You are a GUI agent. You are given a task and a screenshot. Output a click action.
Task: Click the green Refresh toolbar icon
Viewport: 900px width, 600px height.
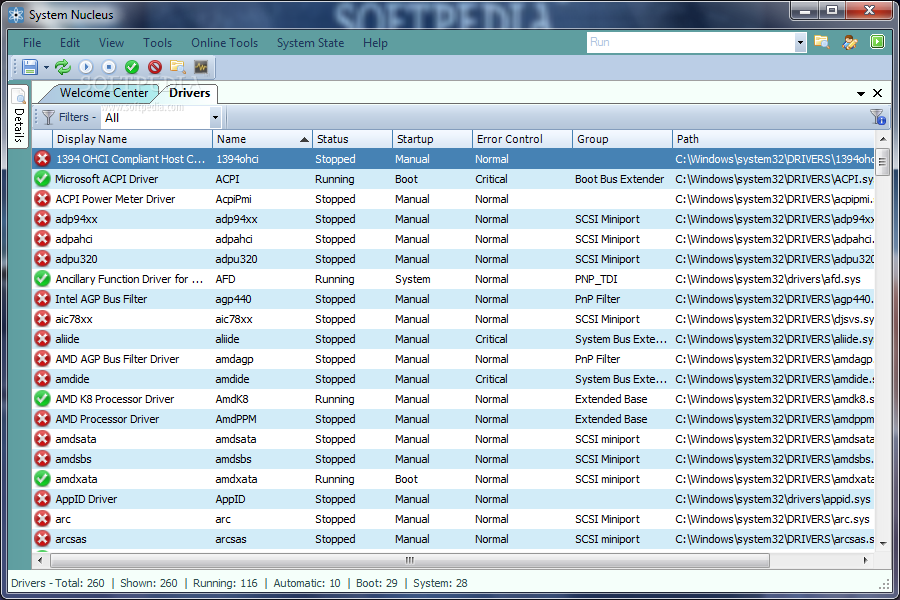click(63, 67)
